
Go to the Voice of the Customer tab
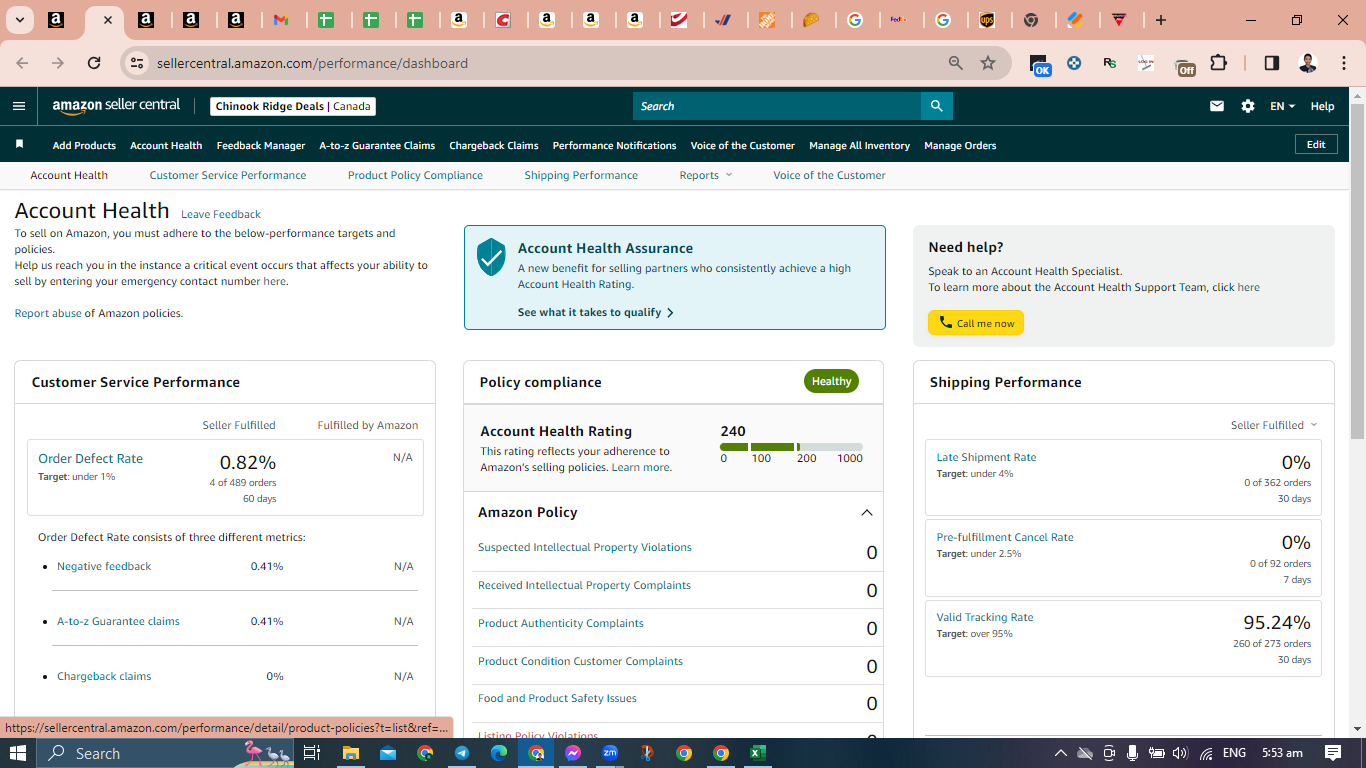(x=829, y=175)
